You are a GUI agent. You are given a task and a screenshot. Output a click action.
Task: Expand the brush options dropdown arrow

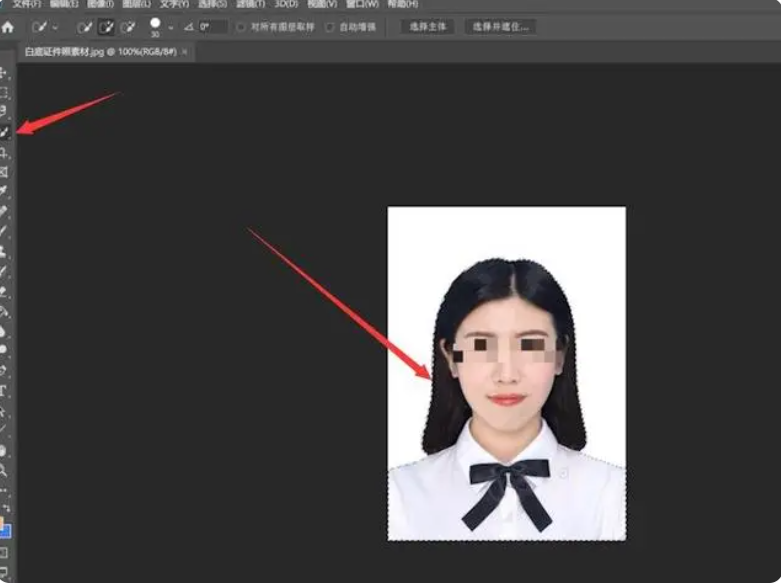coord(171,27)
